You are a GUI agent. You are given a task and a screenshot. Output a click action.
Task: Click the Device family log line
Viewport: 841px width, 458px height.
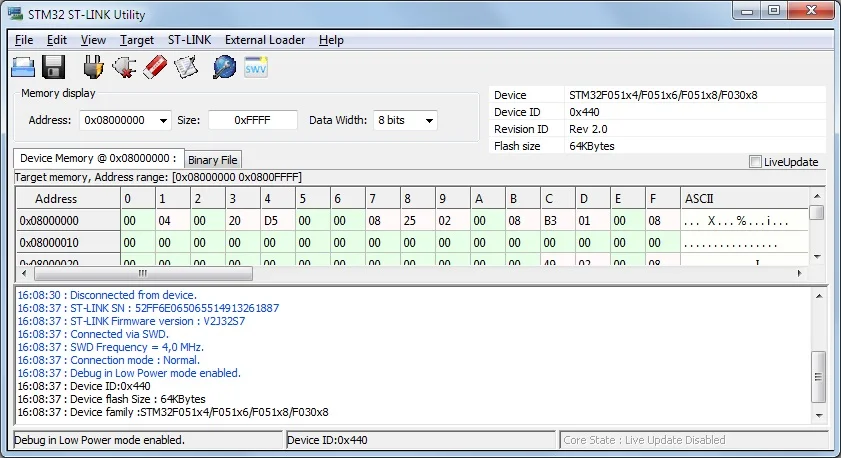click(173, 412)
